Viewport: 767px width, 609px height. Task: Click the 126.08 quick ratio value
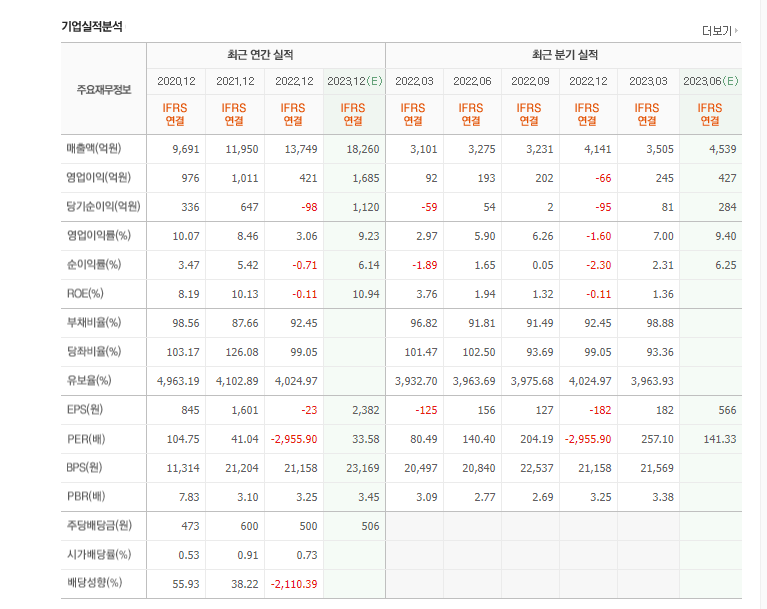[242, 352]
